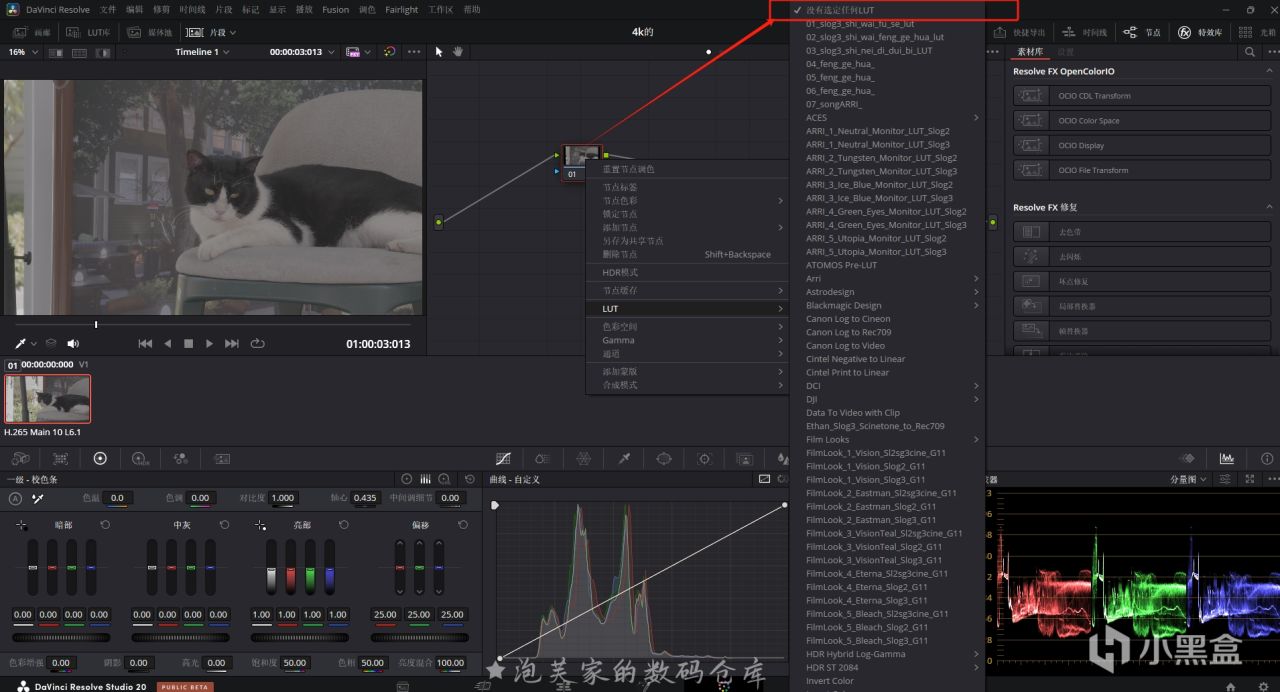Open the 16% viewer zoom dropdown
The image size is (1280, 692).
pyautogui.click(x=22, y=52)
